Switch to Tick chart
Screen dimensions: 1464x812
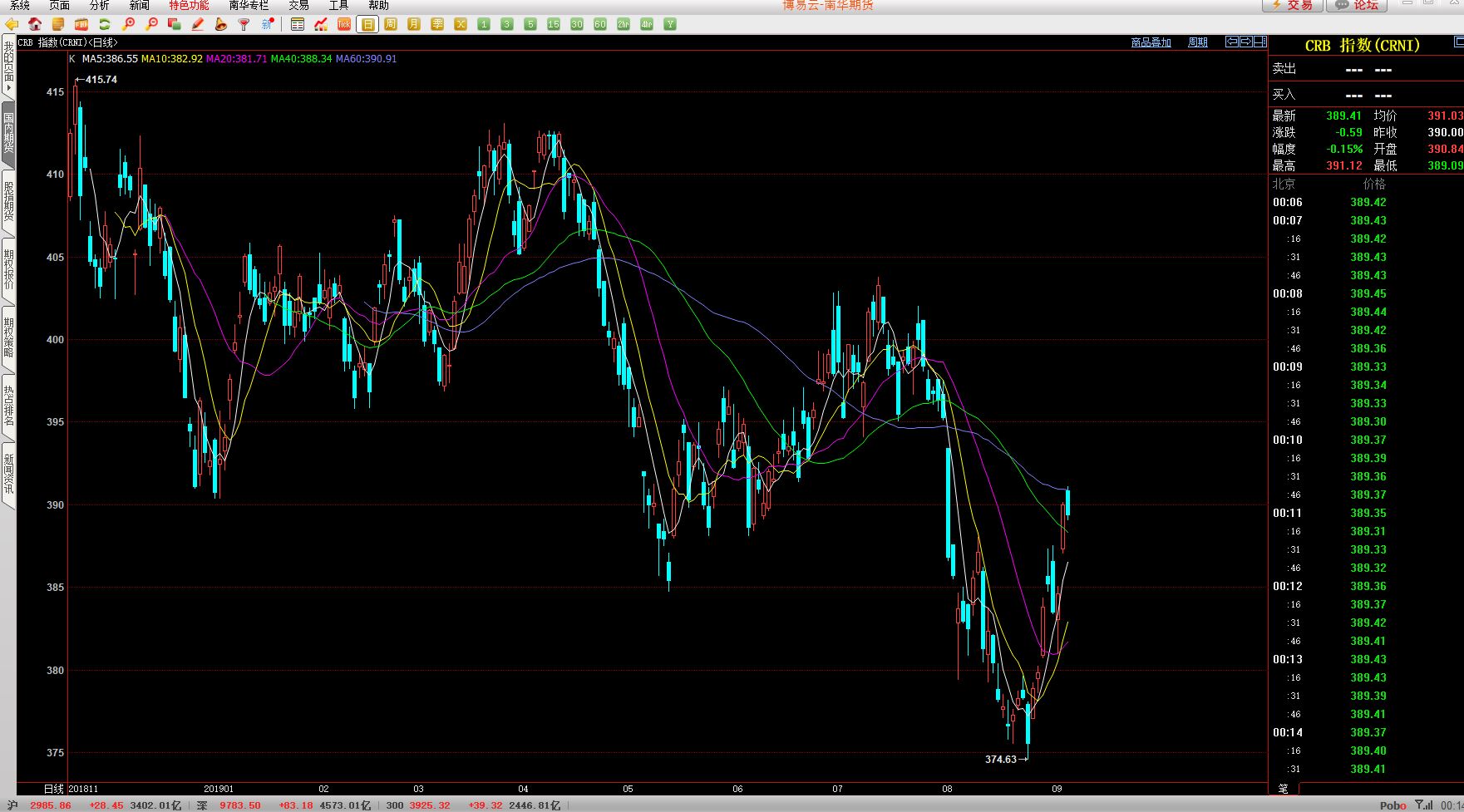(x=344, y=25)
